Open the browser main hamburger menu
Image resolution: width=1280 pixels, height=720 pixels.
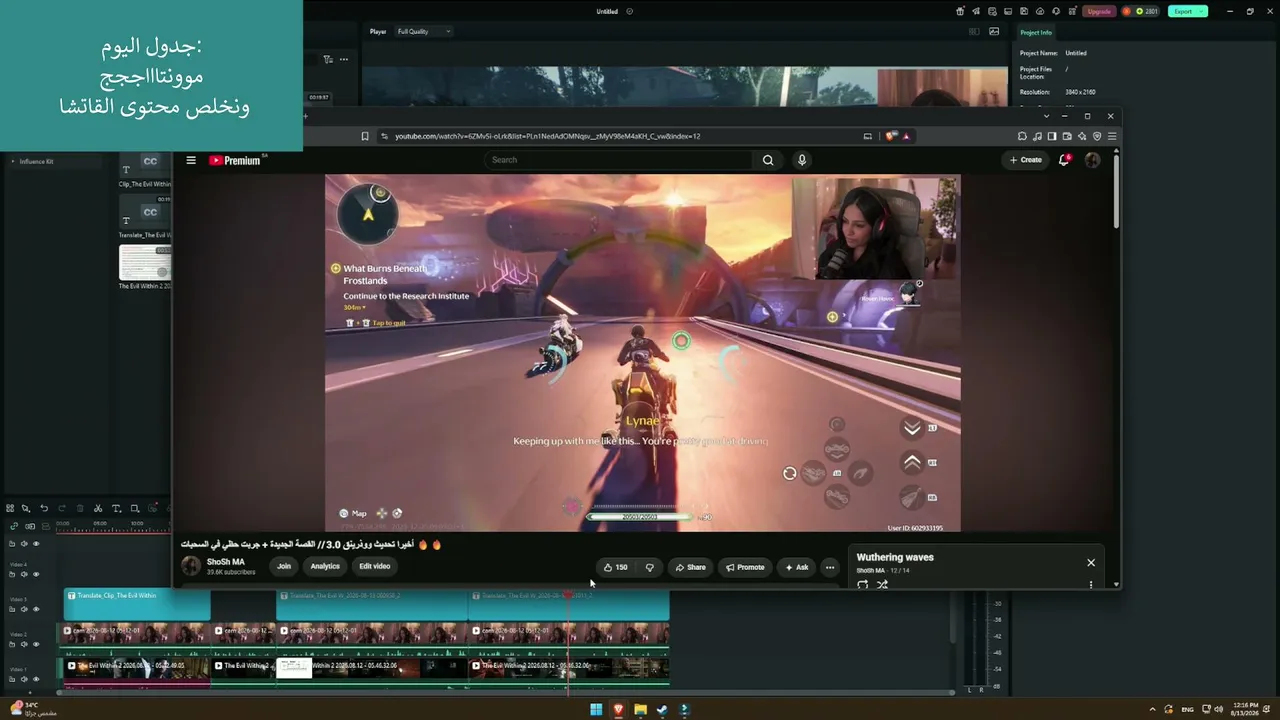(x=1112, y=136)
